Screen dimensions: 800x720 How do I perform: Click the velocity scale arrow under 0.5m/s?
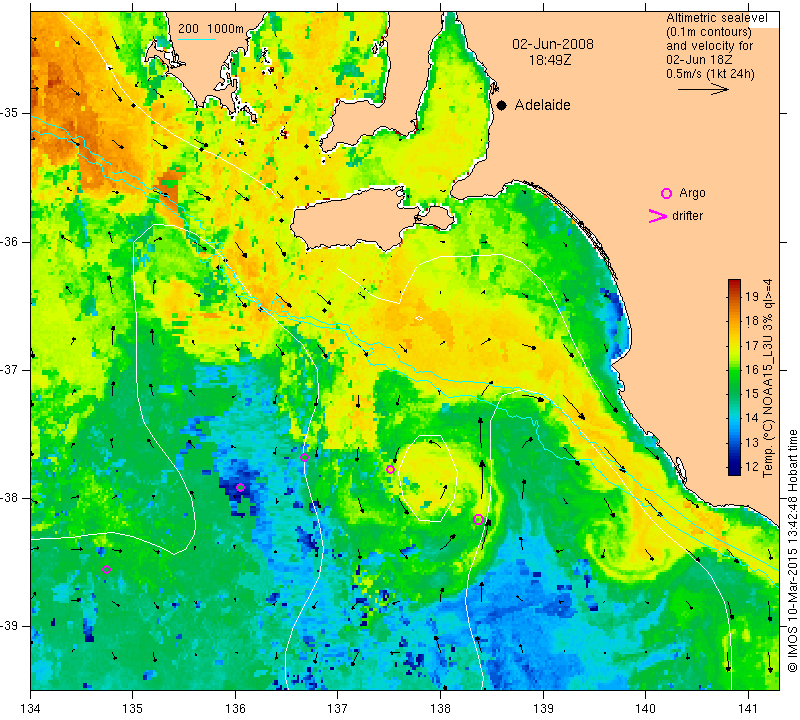pyautogui.click(x=703, y=89)
